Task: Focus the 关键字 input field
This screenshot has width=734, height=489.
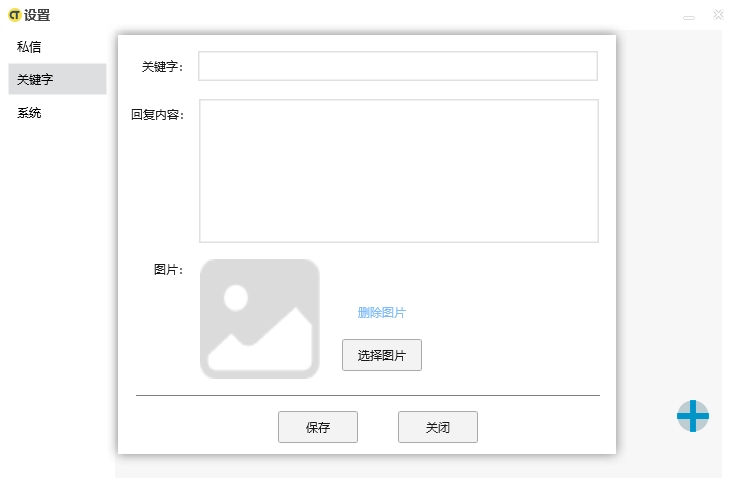Action: [398, 66]
